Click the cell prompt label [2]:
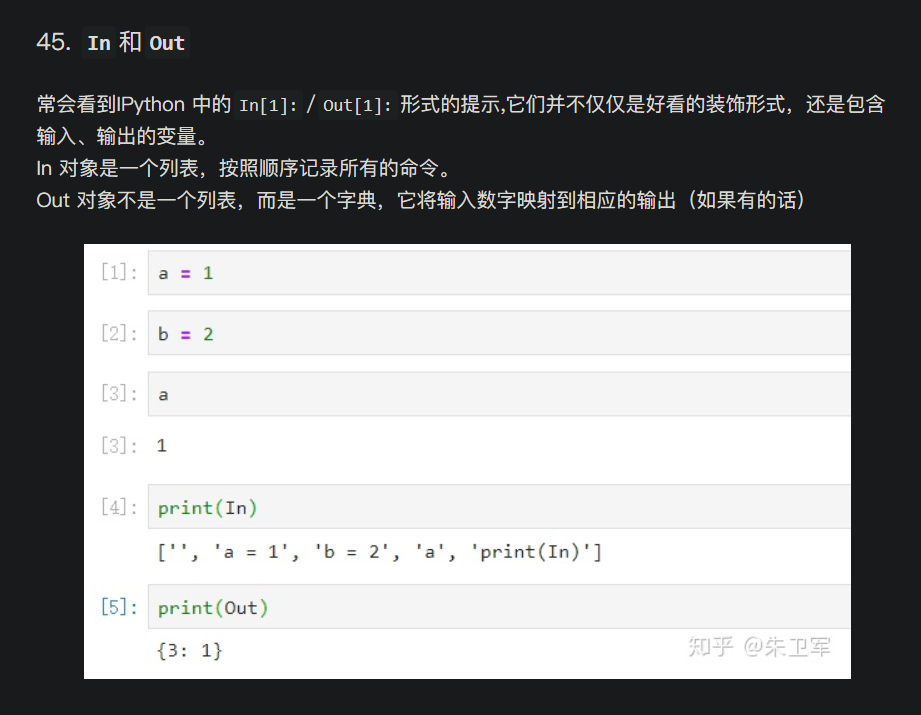The height and width of the screenshot is (715, 921). 117,333
